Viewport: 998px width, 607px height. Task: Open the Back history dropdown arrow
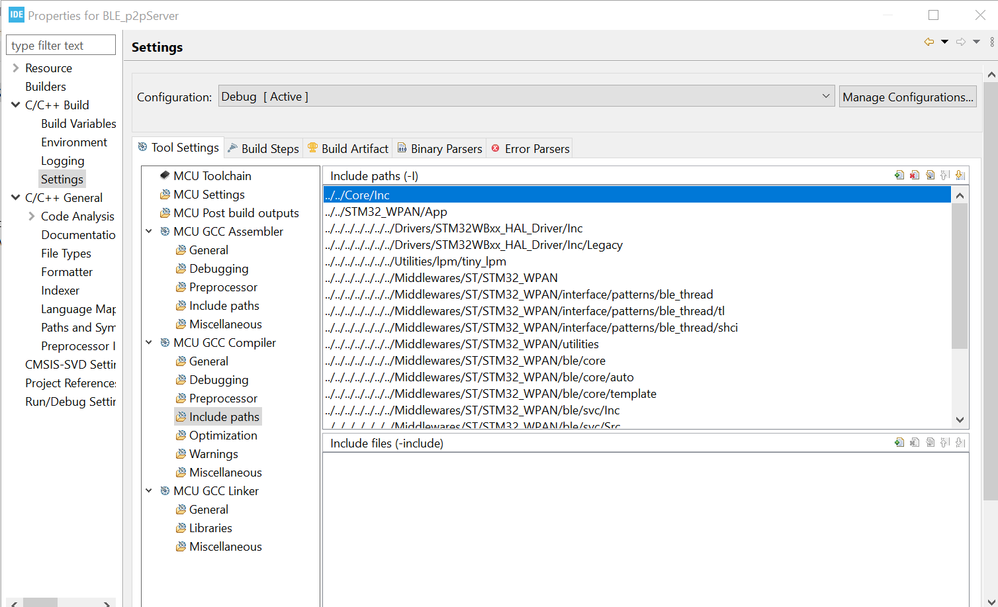point(945,42)
